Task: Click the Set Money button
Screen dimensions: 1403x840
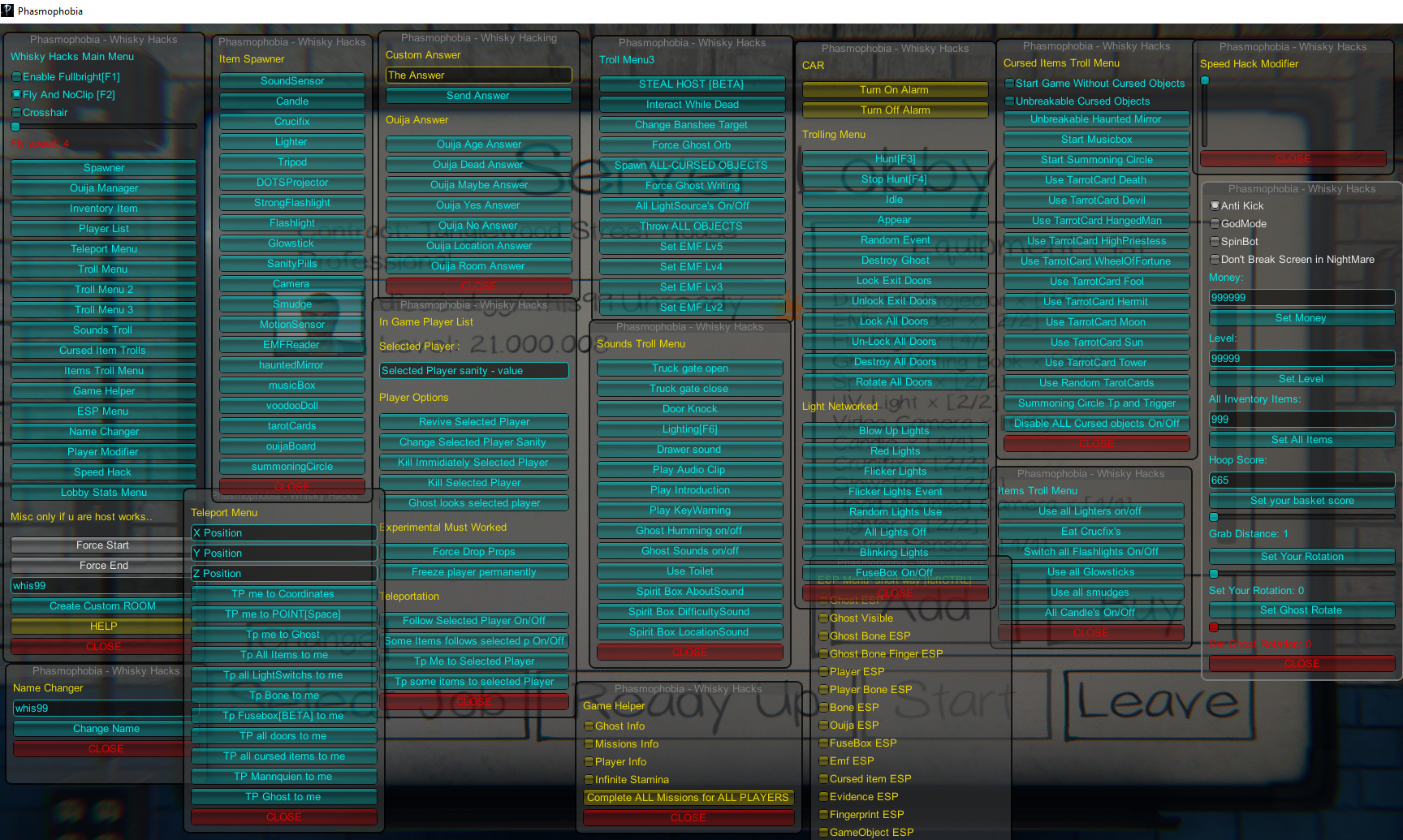Action: click(1302, 318)
